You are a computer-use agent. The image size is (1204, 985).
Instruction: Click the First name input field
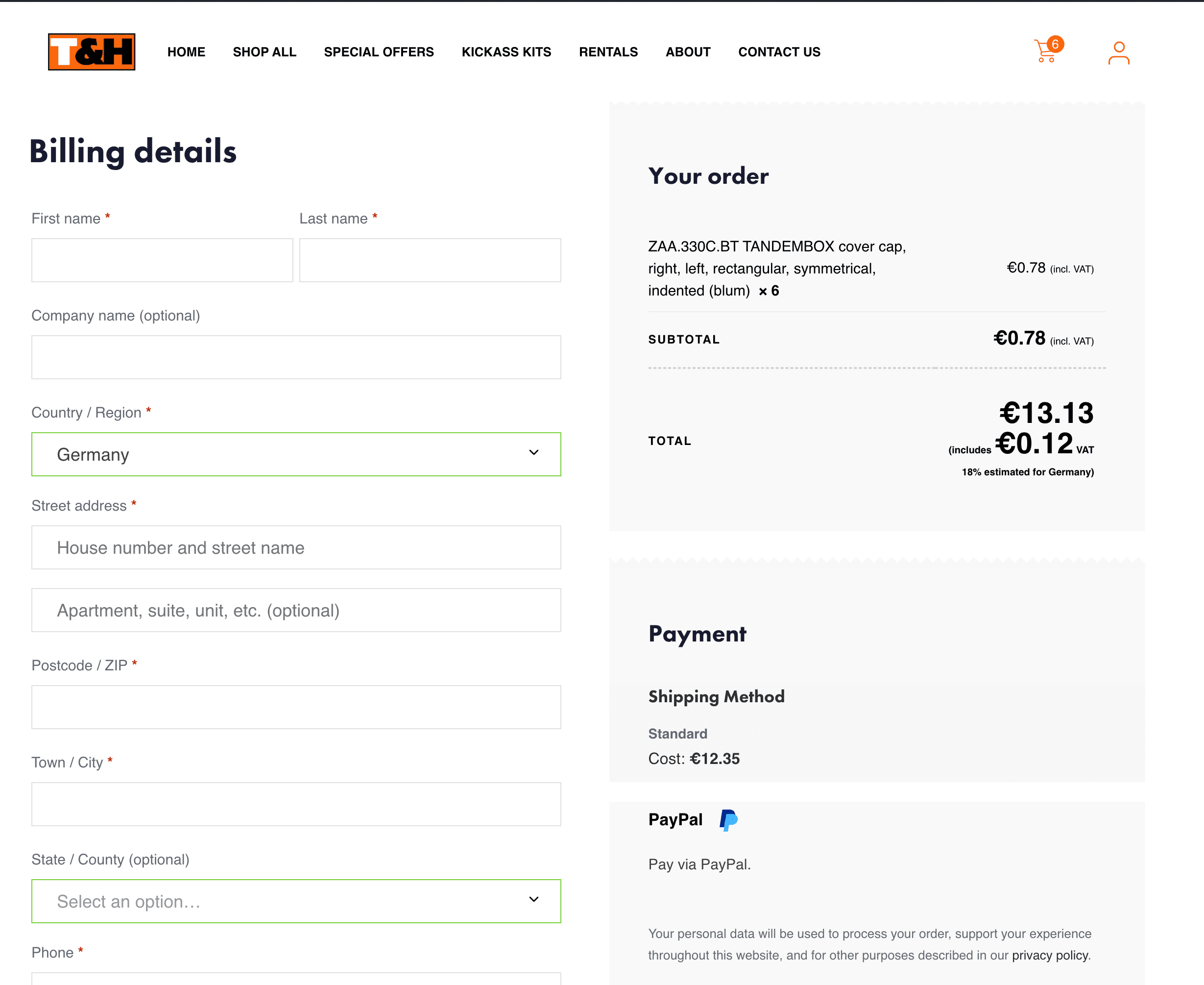(162, 260)
